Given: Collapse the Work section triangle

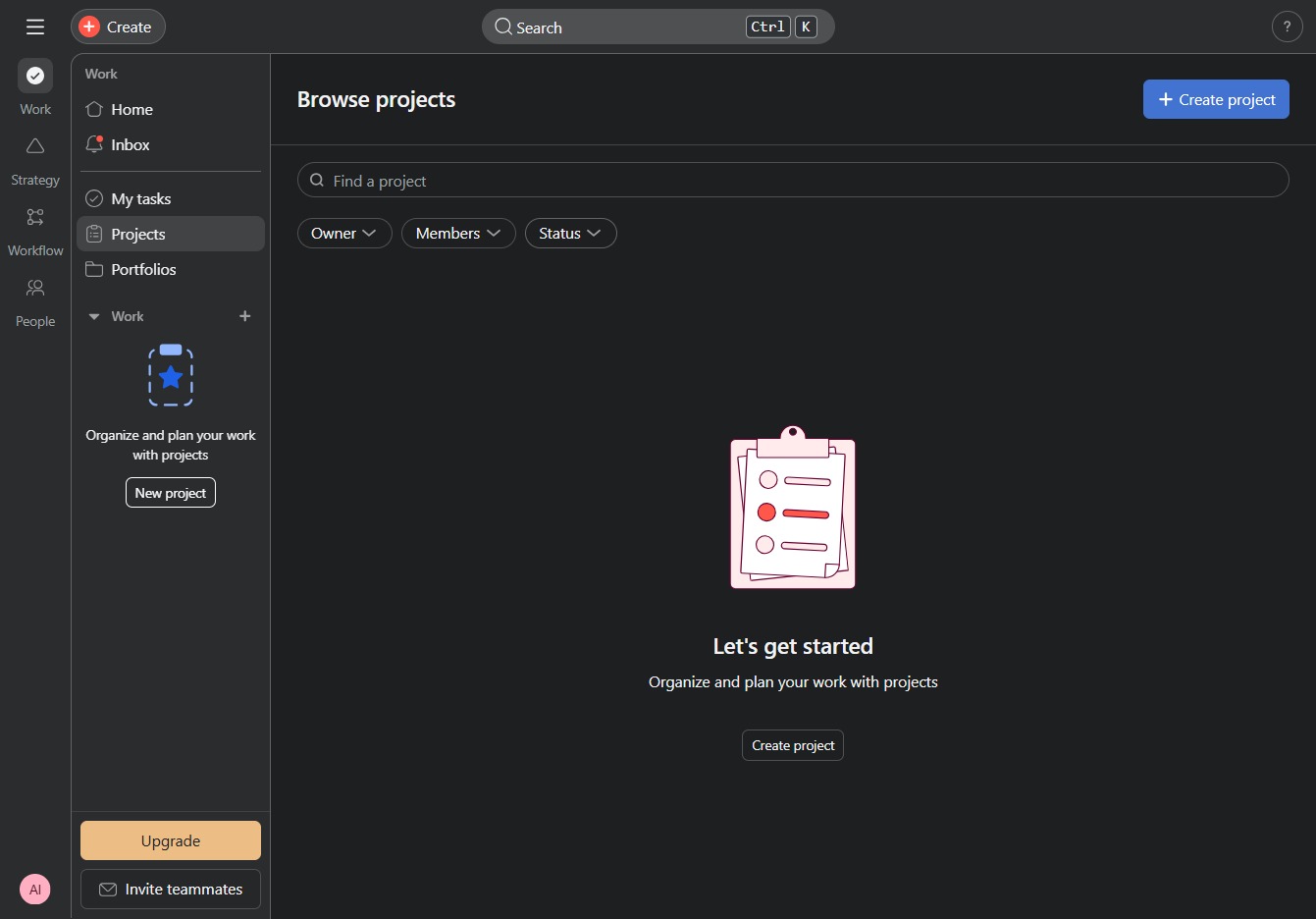Looking at the screenshot, I should coord(94,316).
